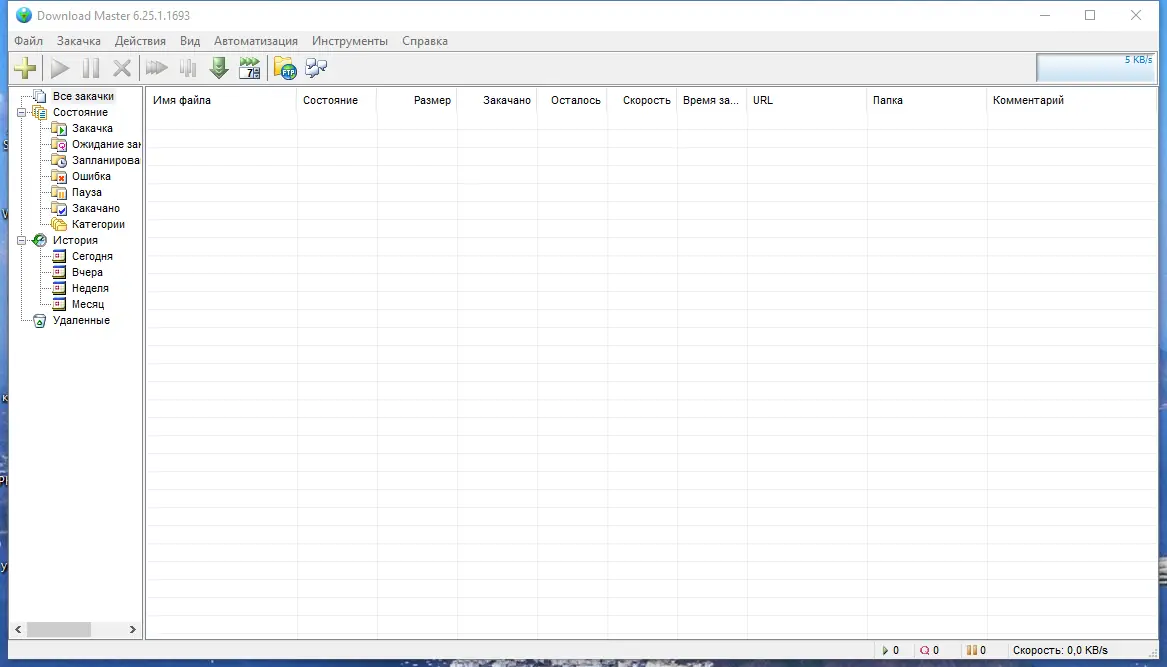Viewport: 1167px width, 667px height.
Task: Select the Закачано tree item
Action: tap(95, 208)
